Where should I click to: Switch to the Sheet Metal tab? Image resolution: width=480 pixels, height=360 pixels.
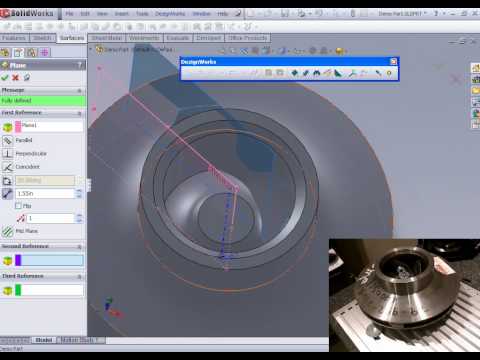tap(107, 38)
